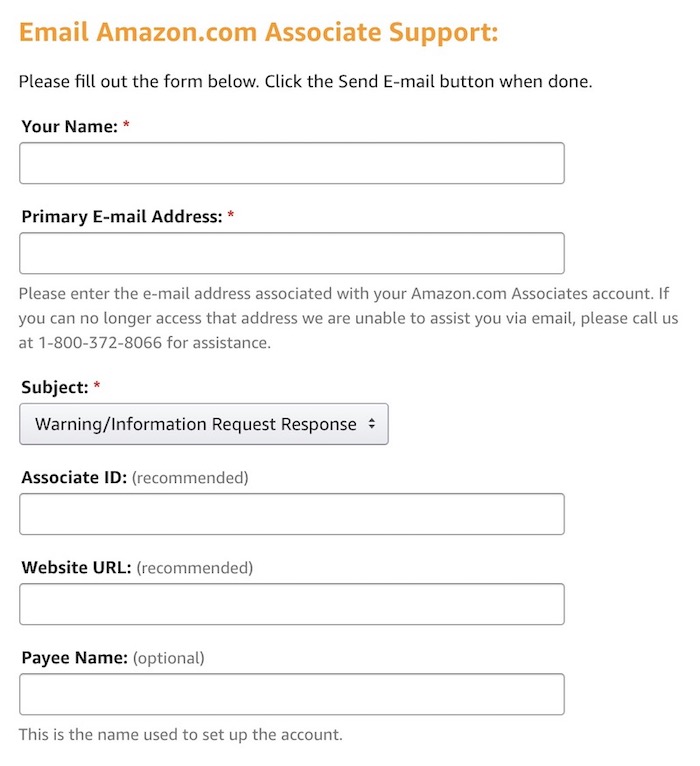Click the Payee Name text field
The image size is (700, 766).
pyautogui.click(x=291, y=694)
